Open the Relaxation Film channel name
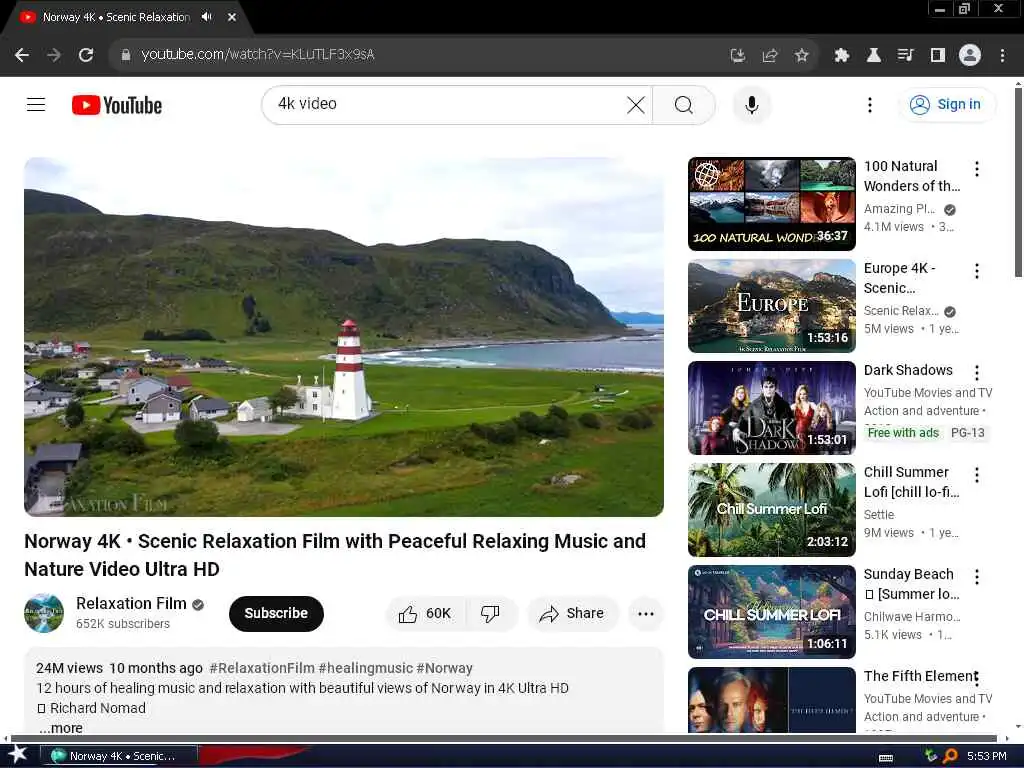 pyautogui.click(x=131, y=603)
